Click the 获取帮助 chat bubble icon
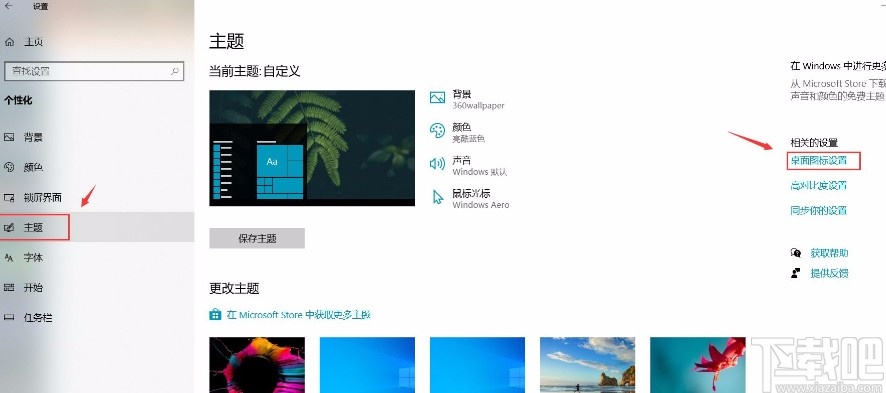The width and height of the screenshot is (886, 393). tap(796, 253)
